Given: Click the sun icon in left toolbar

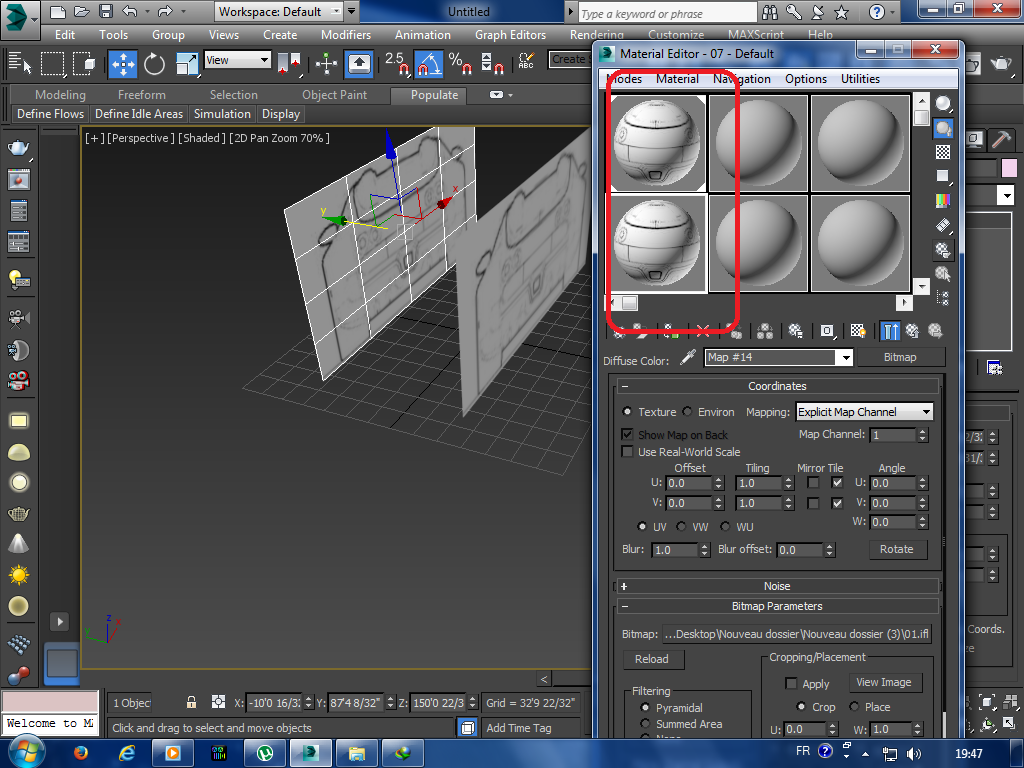Looking at the screenshot, I should click(19, 575).
